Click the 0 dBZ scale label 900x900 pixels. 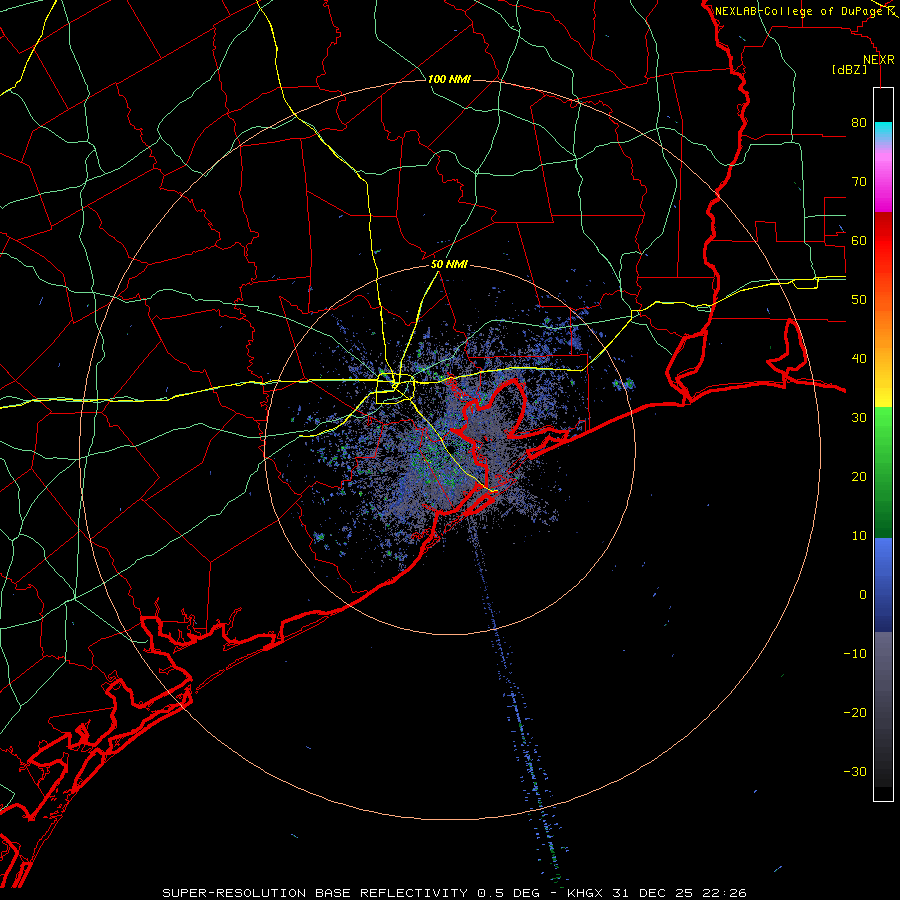click(863, 595)
